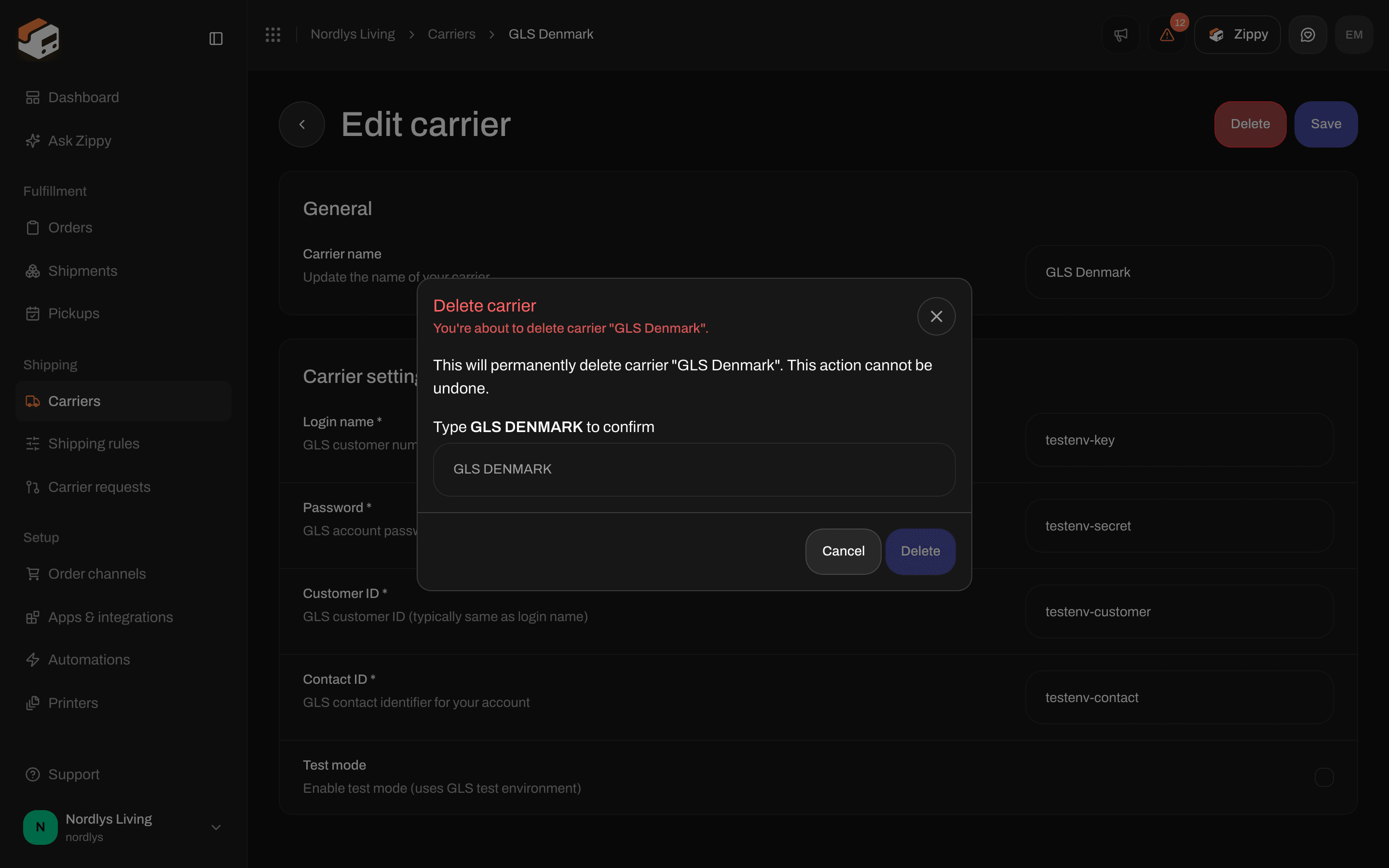Click the Customer ID field testenv-customer
Viewport: 1389px width, 868px height.
(x=1180, y=612)
